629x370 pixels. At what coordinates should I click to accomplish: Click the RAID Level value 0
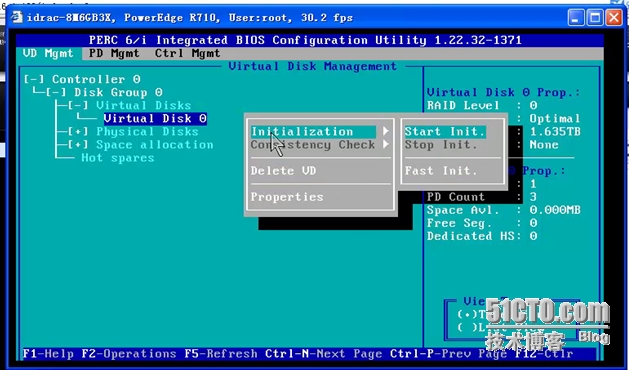(x=533, y=106)
